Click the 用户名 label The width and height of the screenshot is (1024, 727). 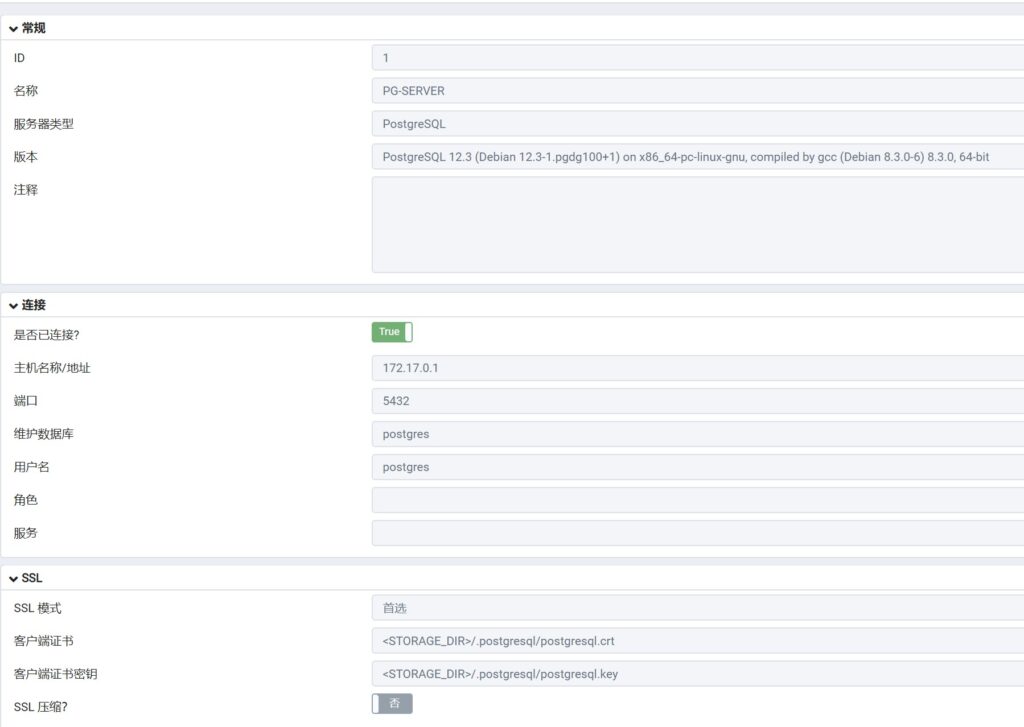point(31,467)
